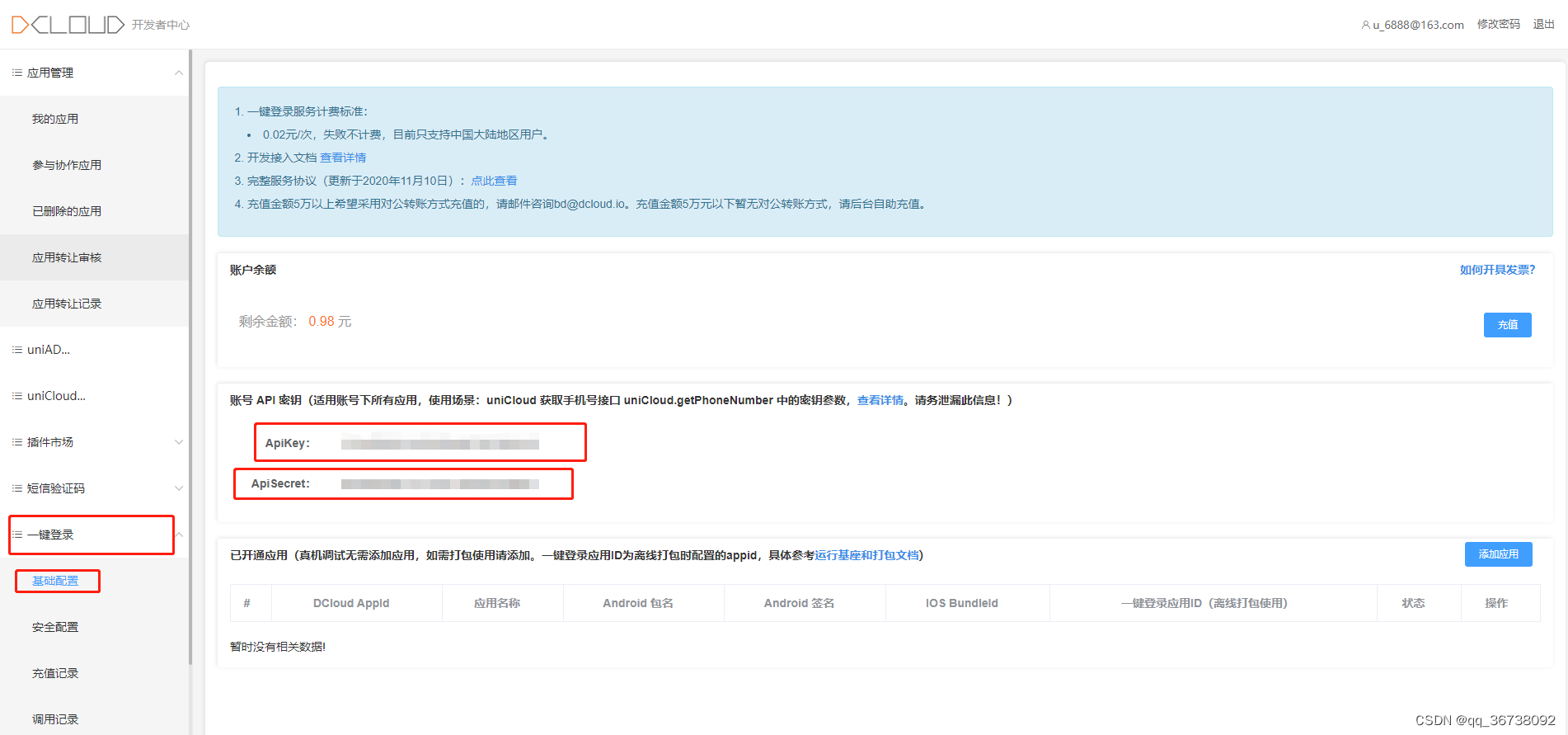Click the 添加应用 button

point(1498,554)
